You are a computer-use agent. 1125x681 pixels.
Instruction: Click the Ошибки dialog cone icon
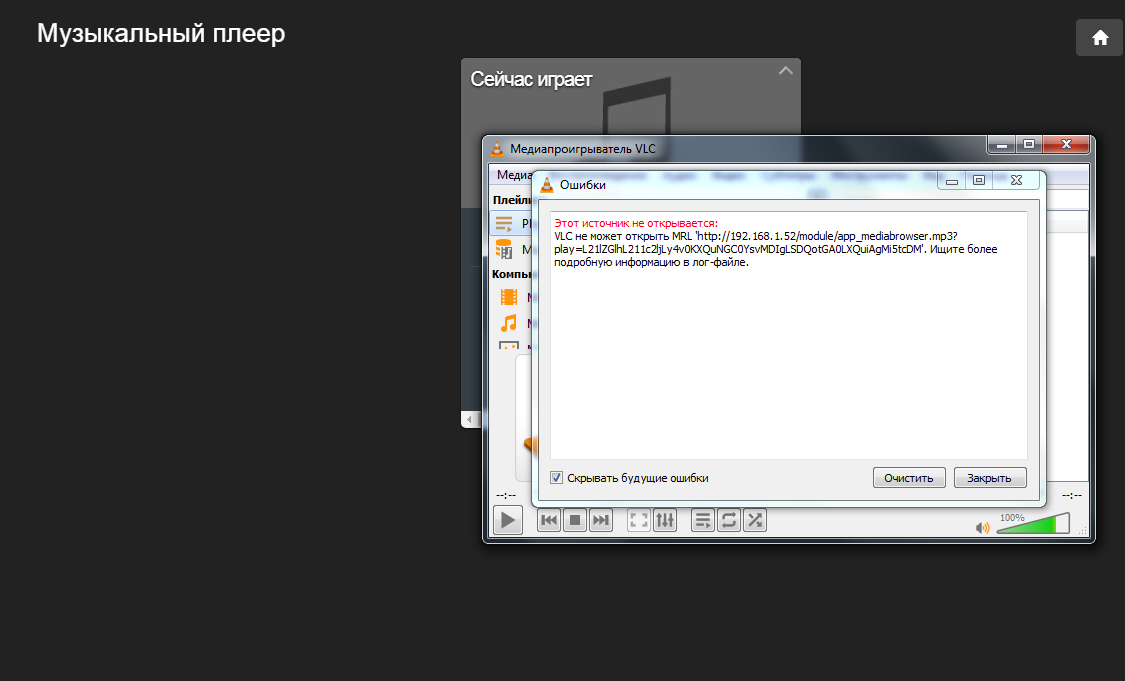coord(547,184)
